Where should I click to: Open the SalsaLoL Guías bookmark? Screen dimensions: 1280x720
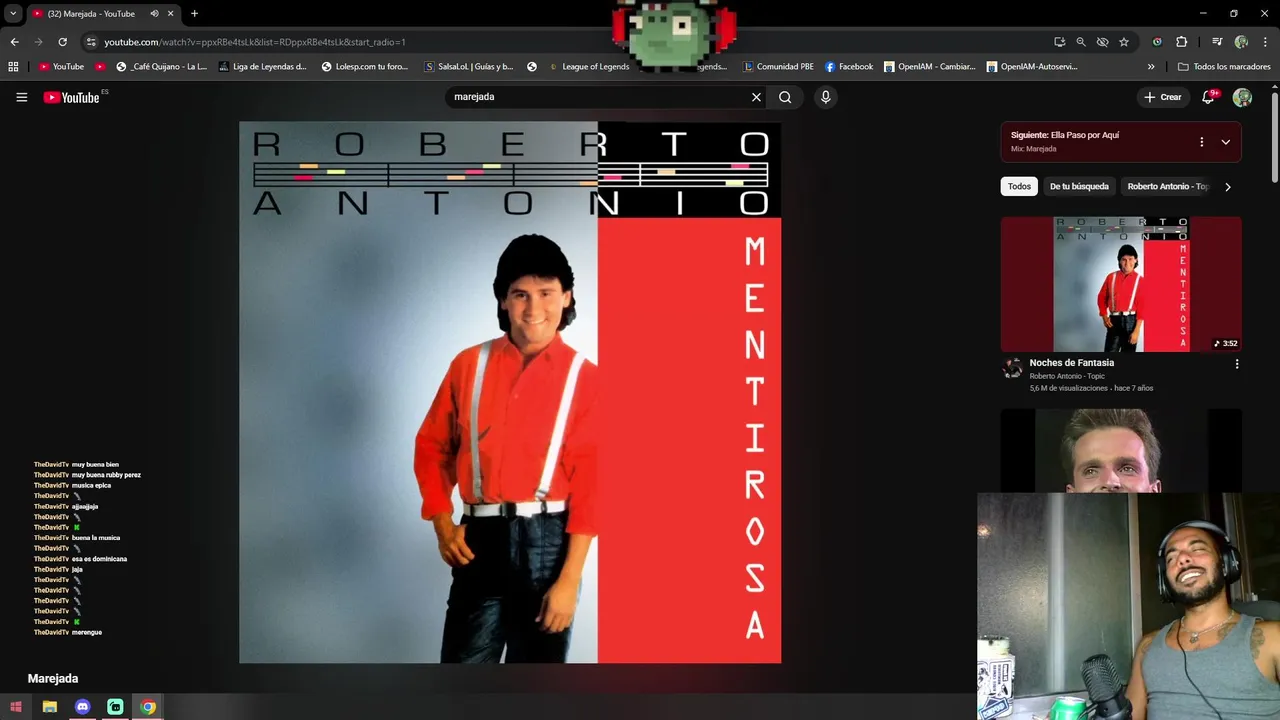[469, 67]
